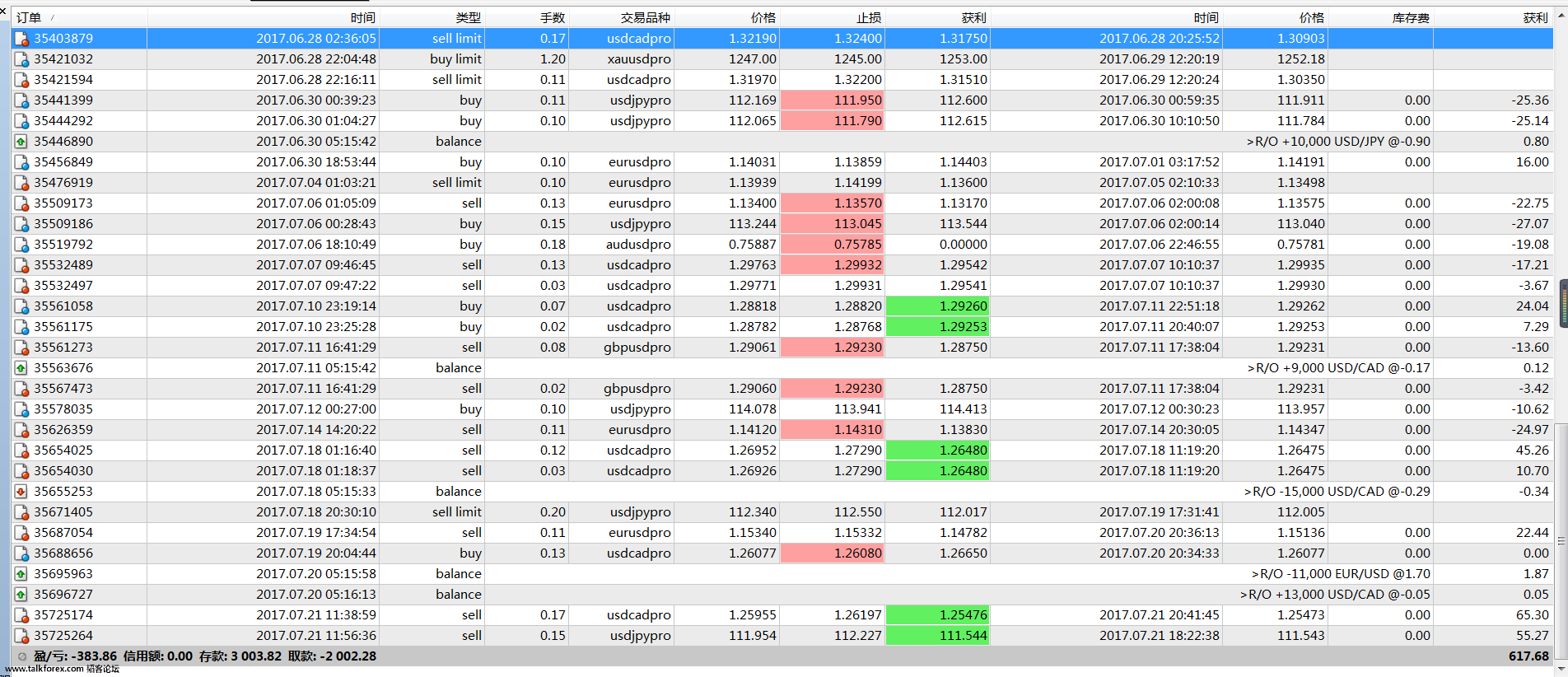This screenshot has width=1568, height=677.
Task: Select the R/O -15,000 USD/CAD comment
Action: coord(1337,492)
